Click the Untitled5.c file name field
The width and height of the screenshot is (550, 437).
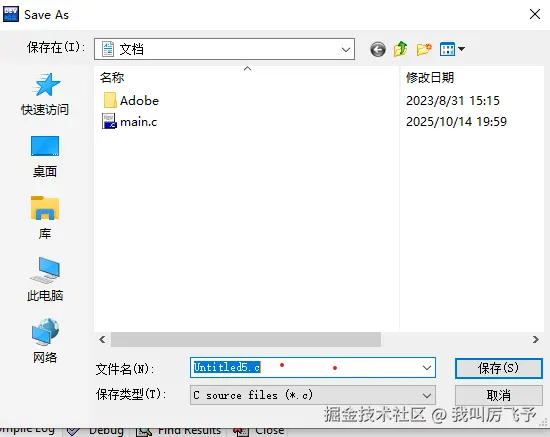[313, 368]
